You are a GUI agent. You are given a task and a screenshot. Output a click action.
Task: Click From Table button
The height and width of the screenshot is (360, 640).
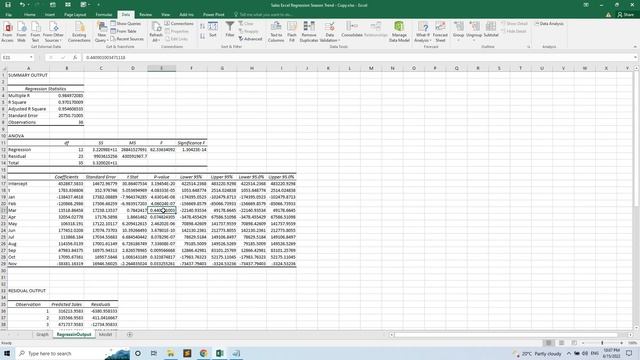[x=124, y=31]
